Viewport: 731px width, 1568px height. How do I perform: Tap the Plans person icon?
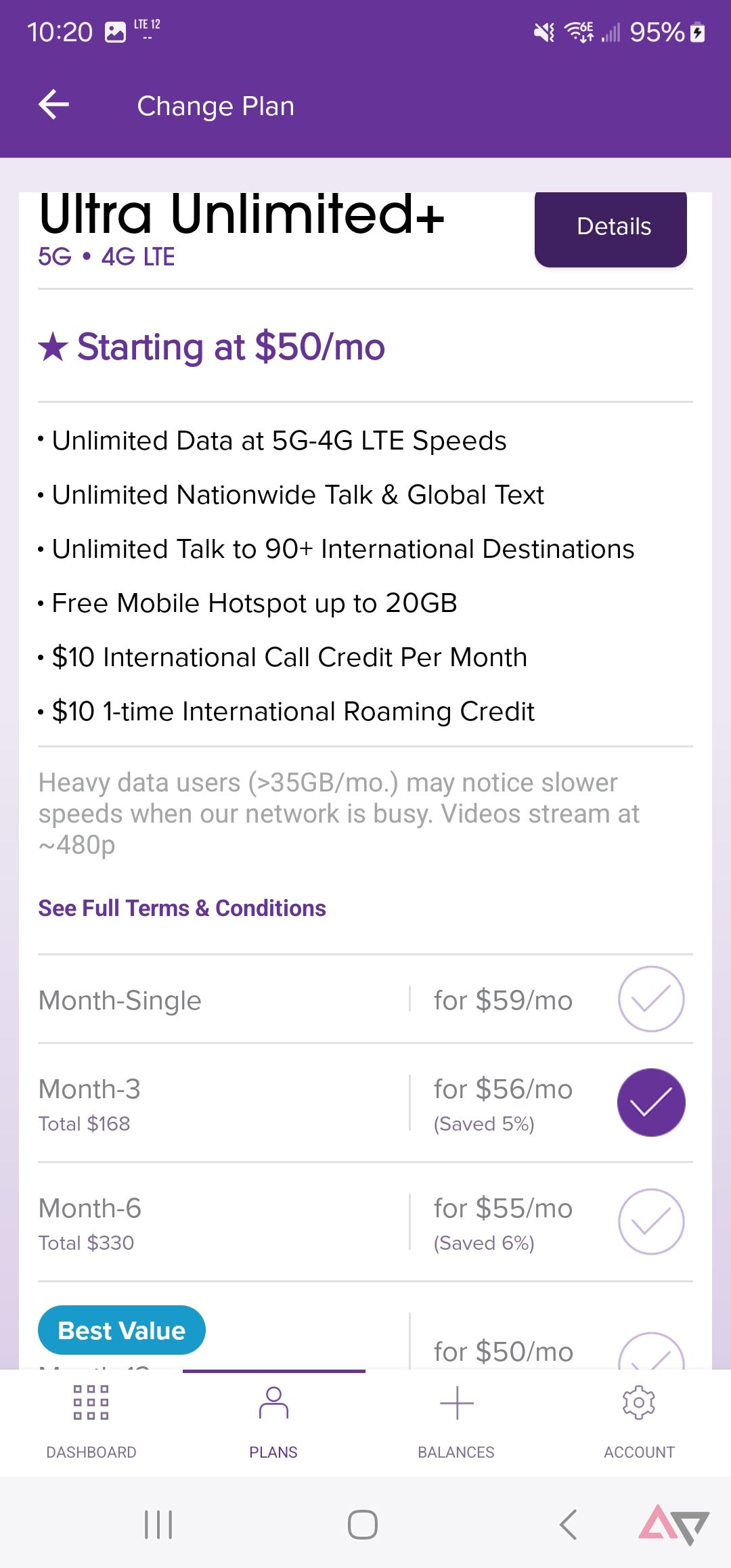(273, 1401)
